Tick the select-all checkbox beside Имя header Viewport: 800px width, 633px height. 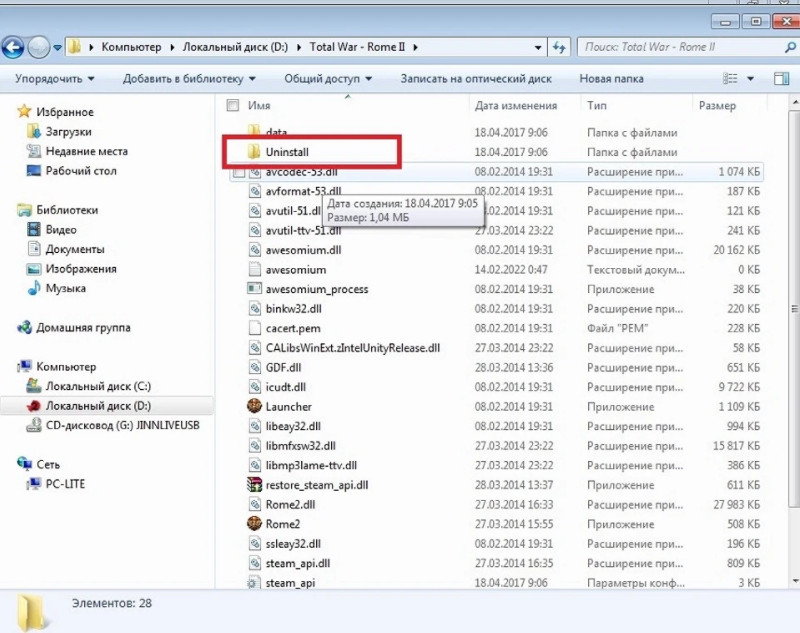pyautogui.click(x=233, y=105)
